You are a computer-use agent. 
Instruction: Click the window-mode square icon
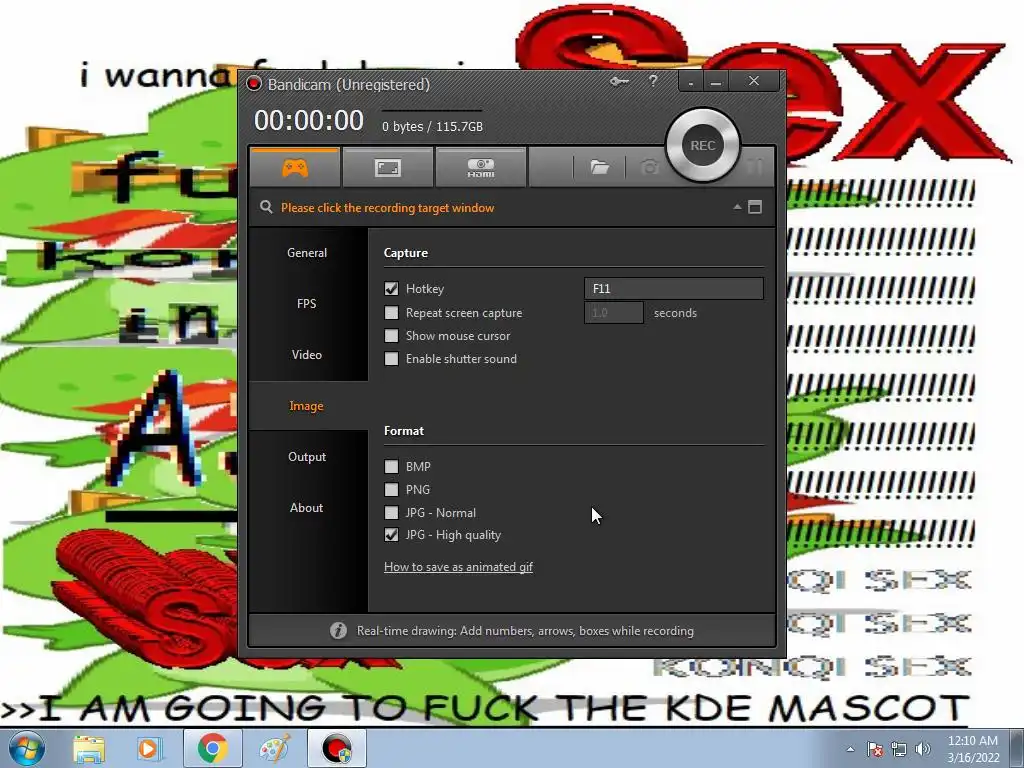[x=755, y=207]
